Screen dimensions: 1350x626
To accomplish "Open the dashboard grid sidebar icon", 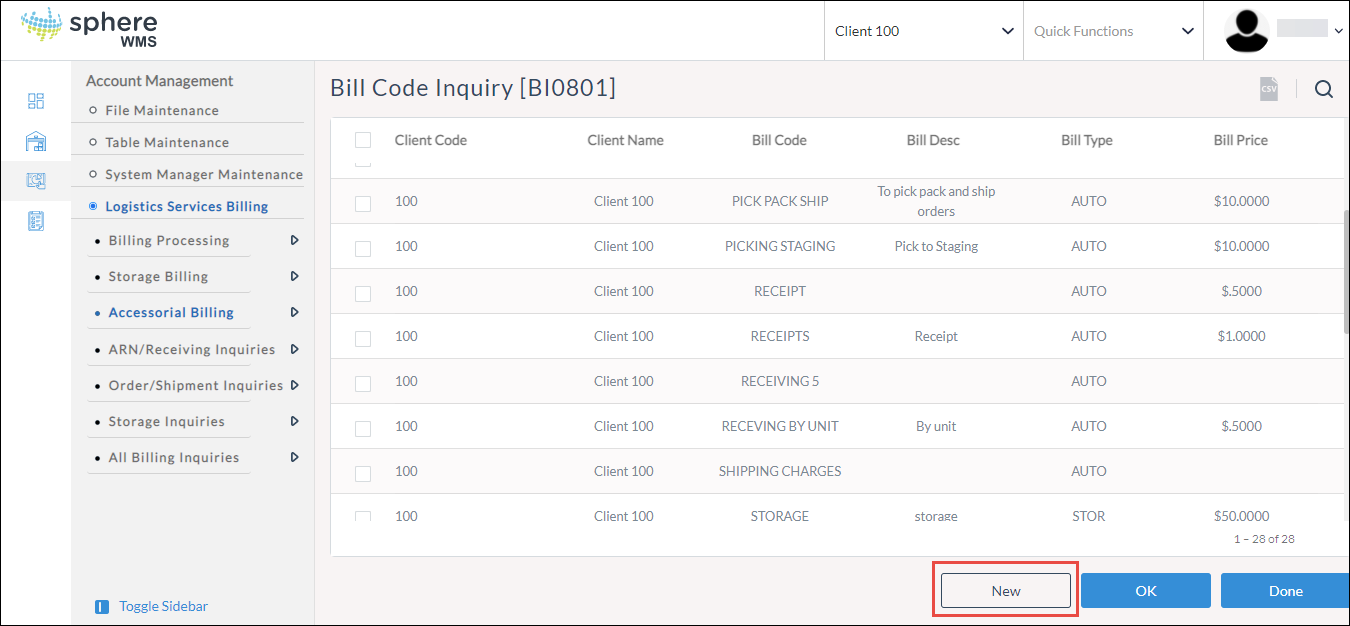I will tap(36, 101).
